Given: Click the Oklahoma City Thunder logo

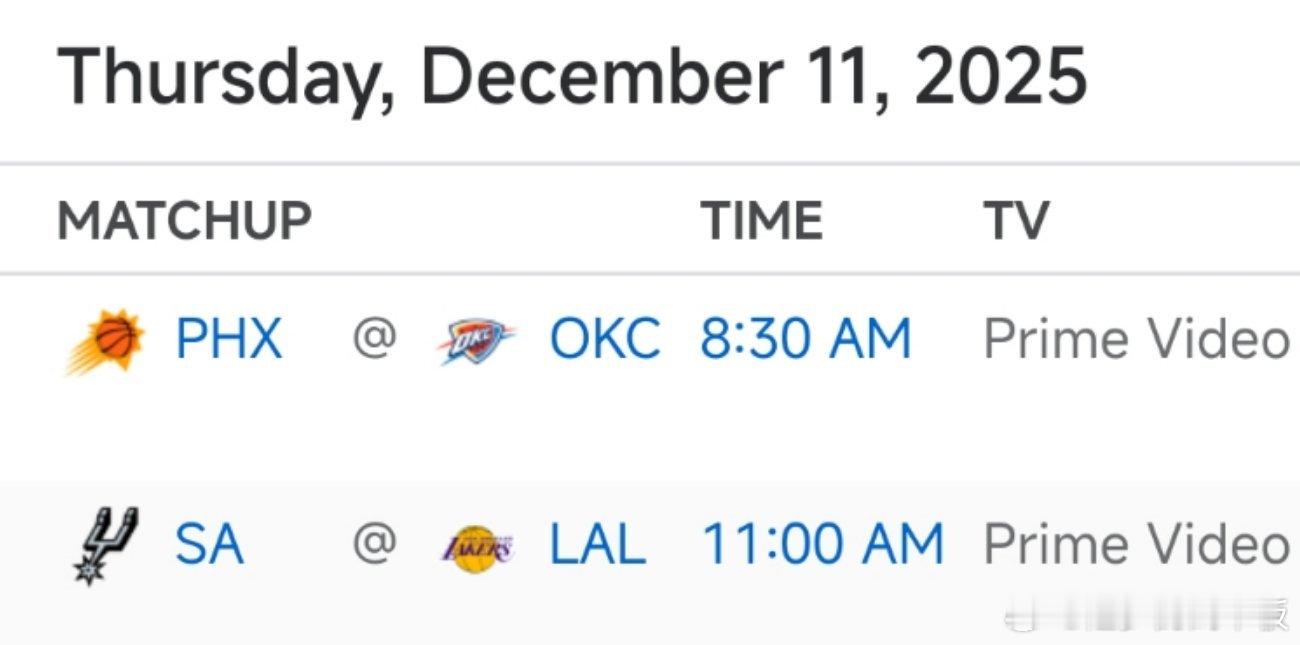Looking at the screenshot, I should (476, 341).
